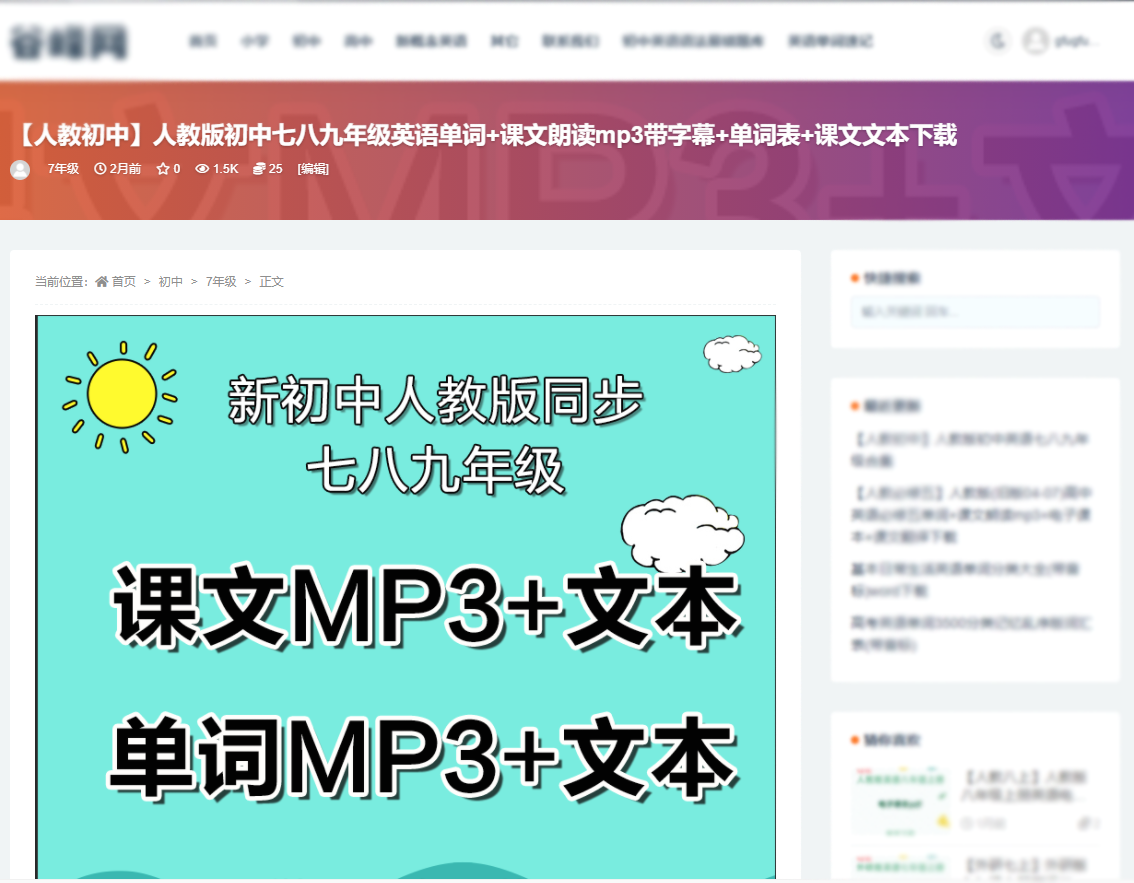Open the 联系我们 navigation menu item
Screen dimensions: 1134x883
click(x=571, y=41)
